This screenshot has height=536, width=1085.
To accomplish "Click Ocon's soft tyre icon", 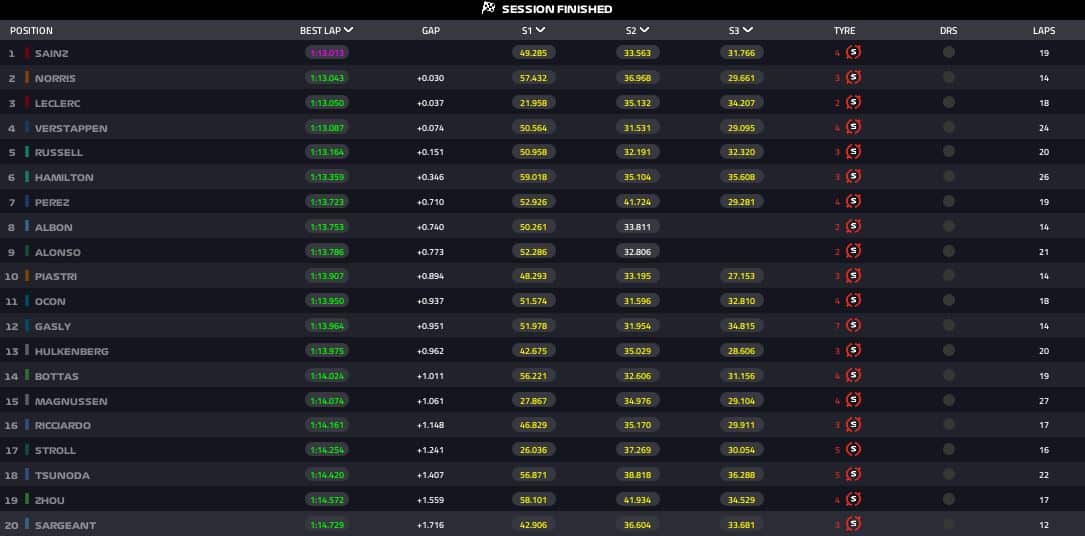I will click(x=853, y=300).
